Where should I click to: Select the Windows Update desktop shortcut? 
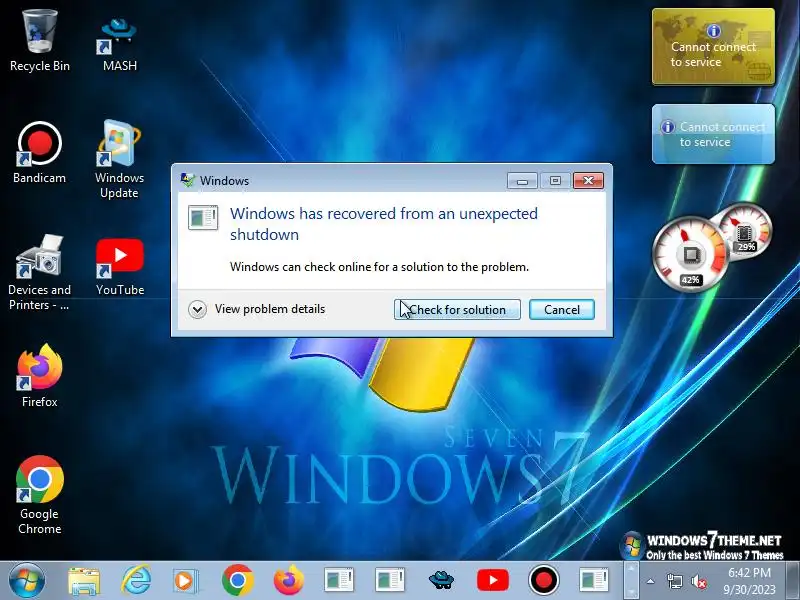[x=119, y=158]
